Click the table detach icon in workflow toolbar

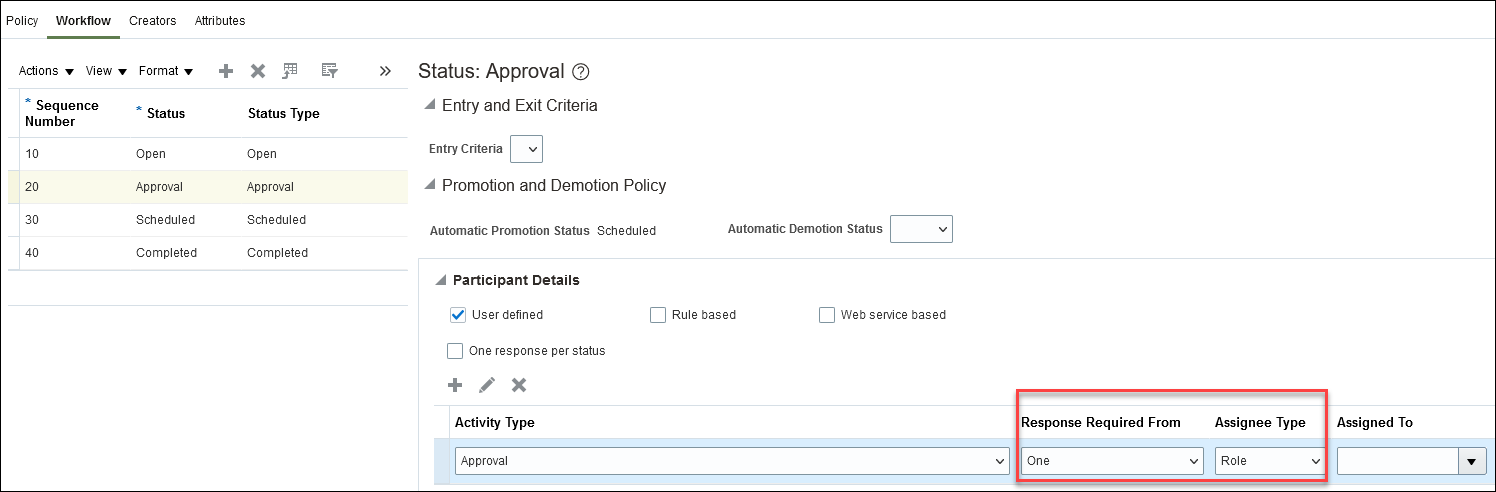point(290,71)
